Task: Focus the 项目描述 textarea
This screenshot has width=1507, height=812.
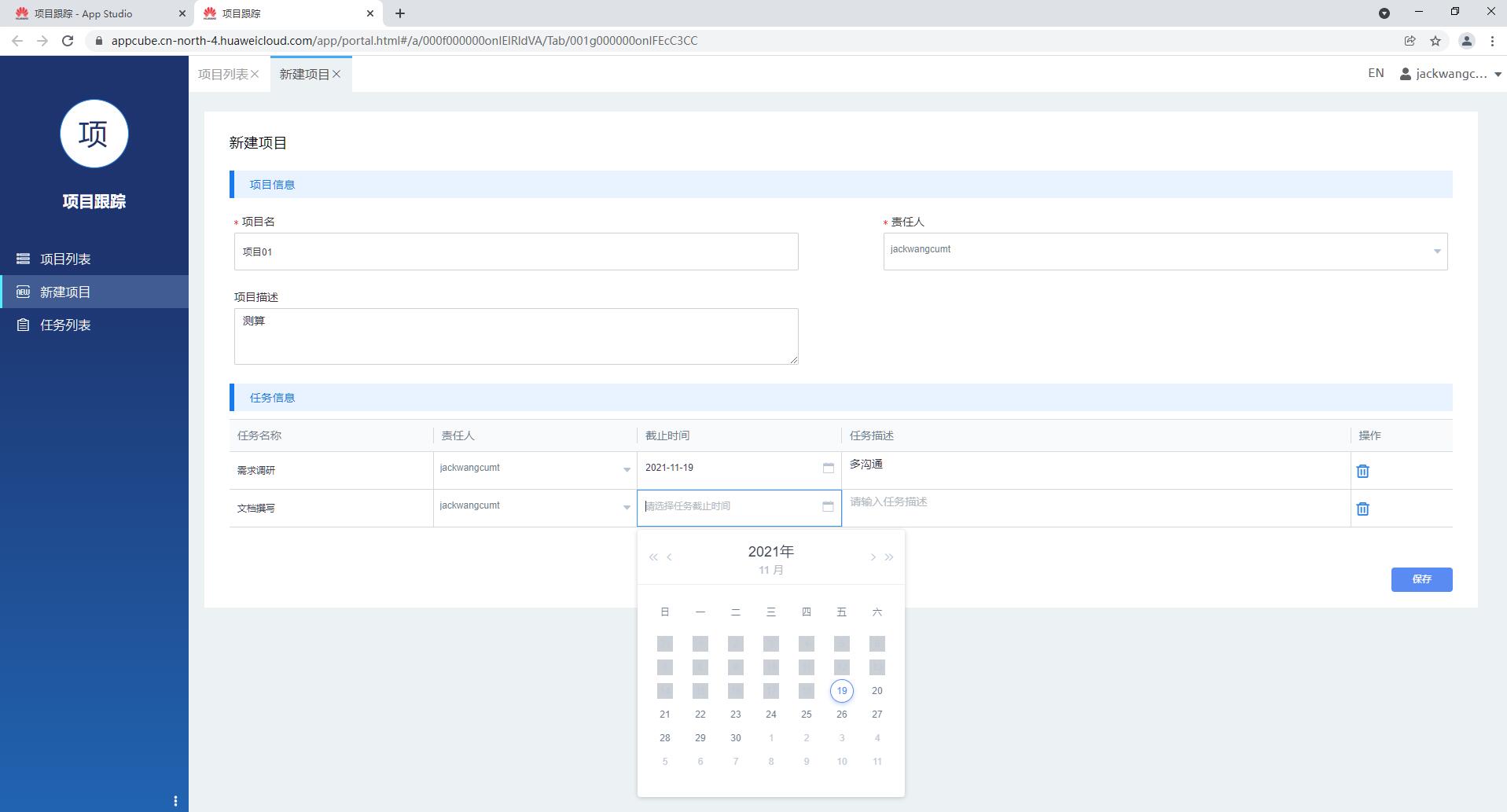Action: coord(516,336)
